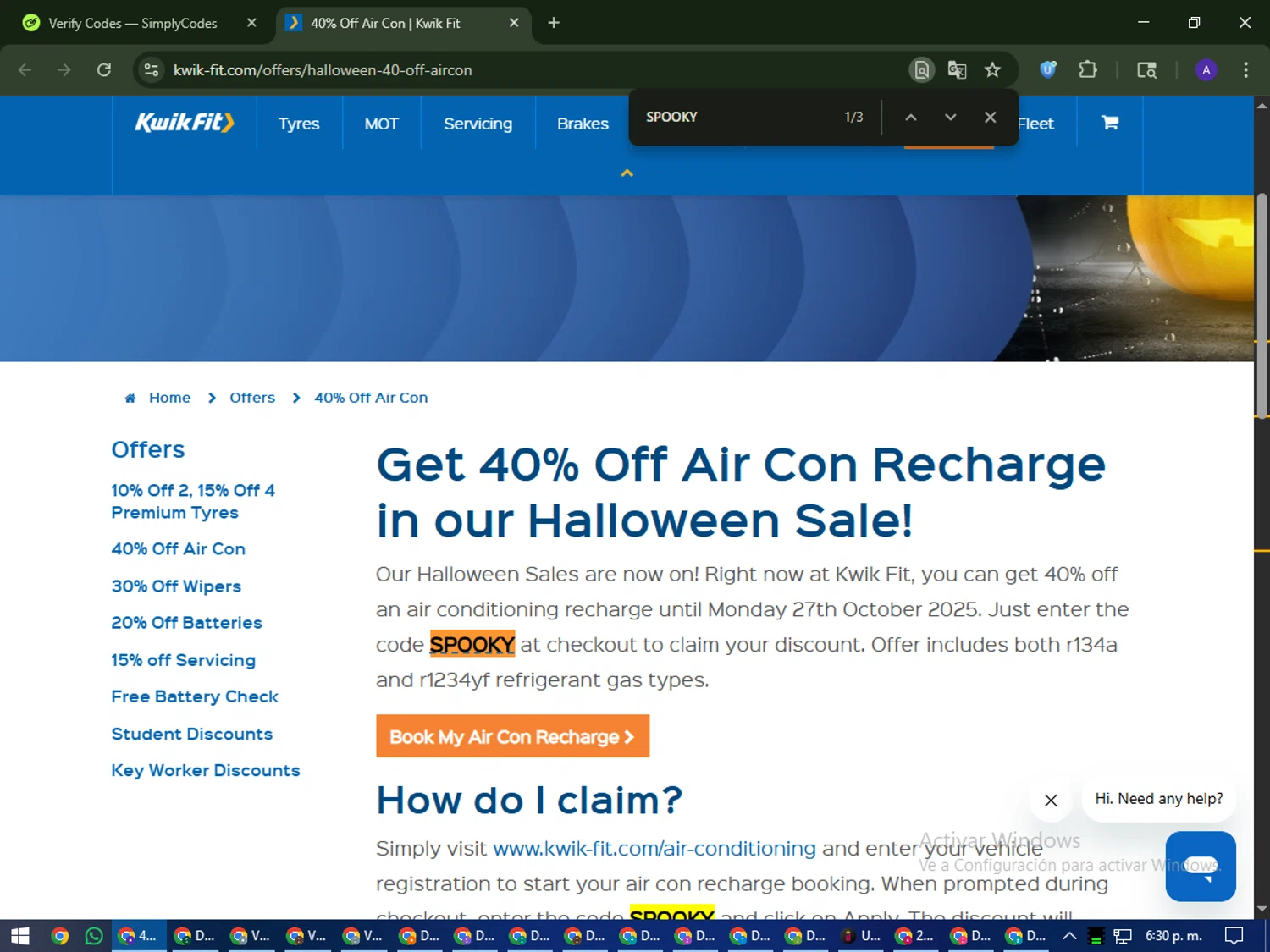1270x952 pixels.
Task: Open www.kwik-fit.com/air-conditioning link
Action: [x=654, y=848]
